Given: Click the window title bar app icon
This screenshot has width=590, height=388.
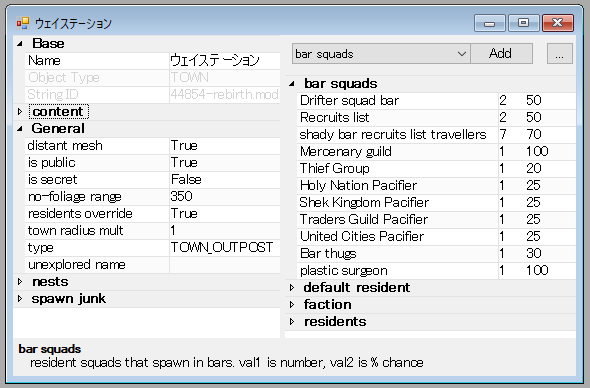Looking at the screenshot, I should (x=23, y=23).
